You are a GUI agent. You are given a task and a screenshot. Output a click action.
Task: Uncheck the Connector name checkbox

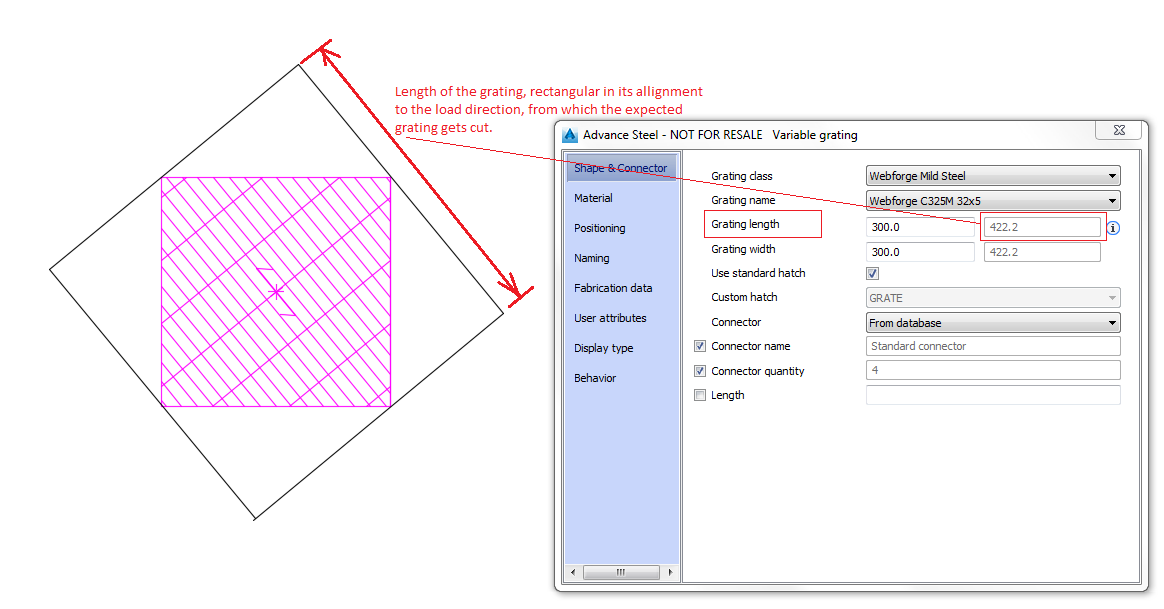700,346
